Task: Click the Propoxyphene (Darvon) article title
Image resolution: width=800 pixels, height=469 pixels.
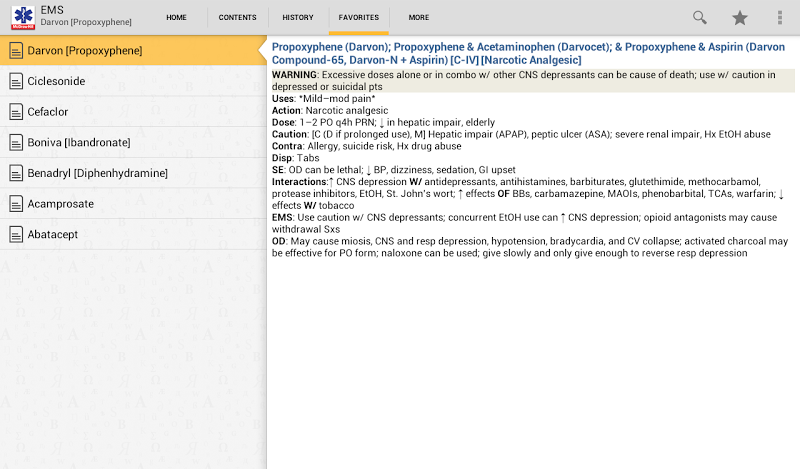Action: (x=528, y=54)
